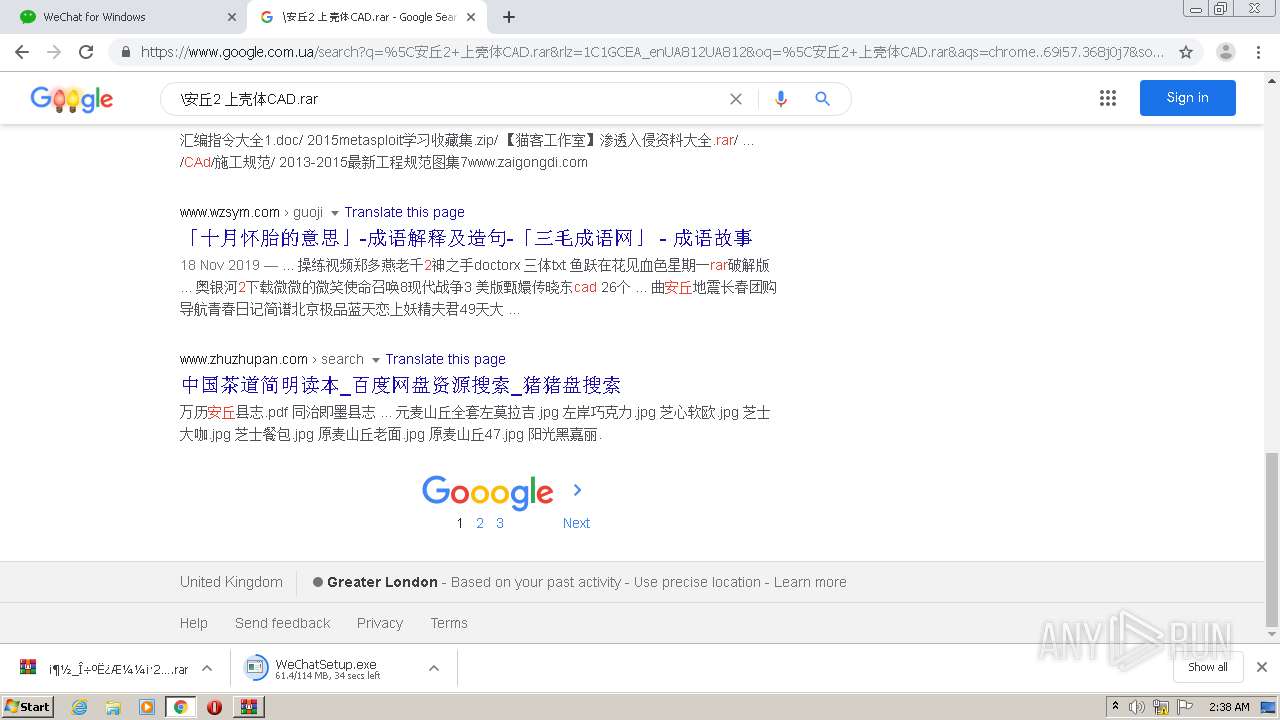The image size is (1280, 720).
Task: Click the Greater London location text
Action: click(382, 582)
